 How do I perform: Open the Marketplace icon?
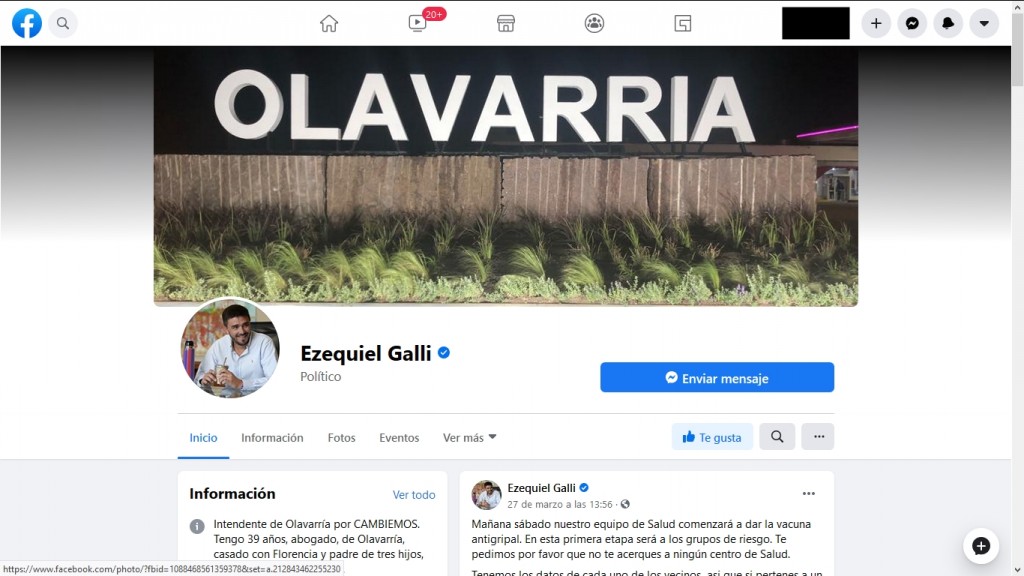[x=505, y=24]
